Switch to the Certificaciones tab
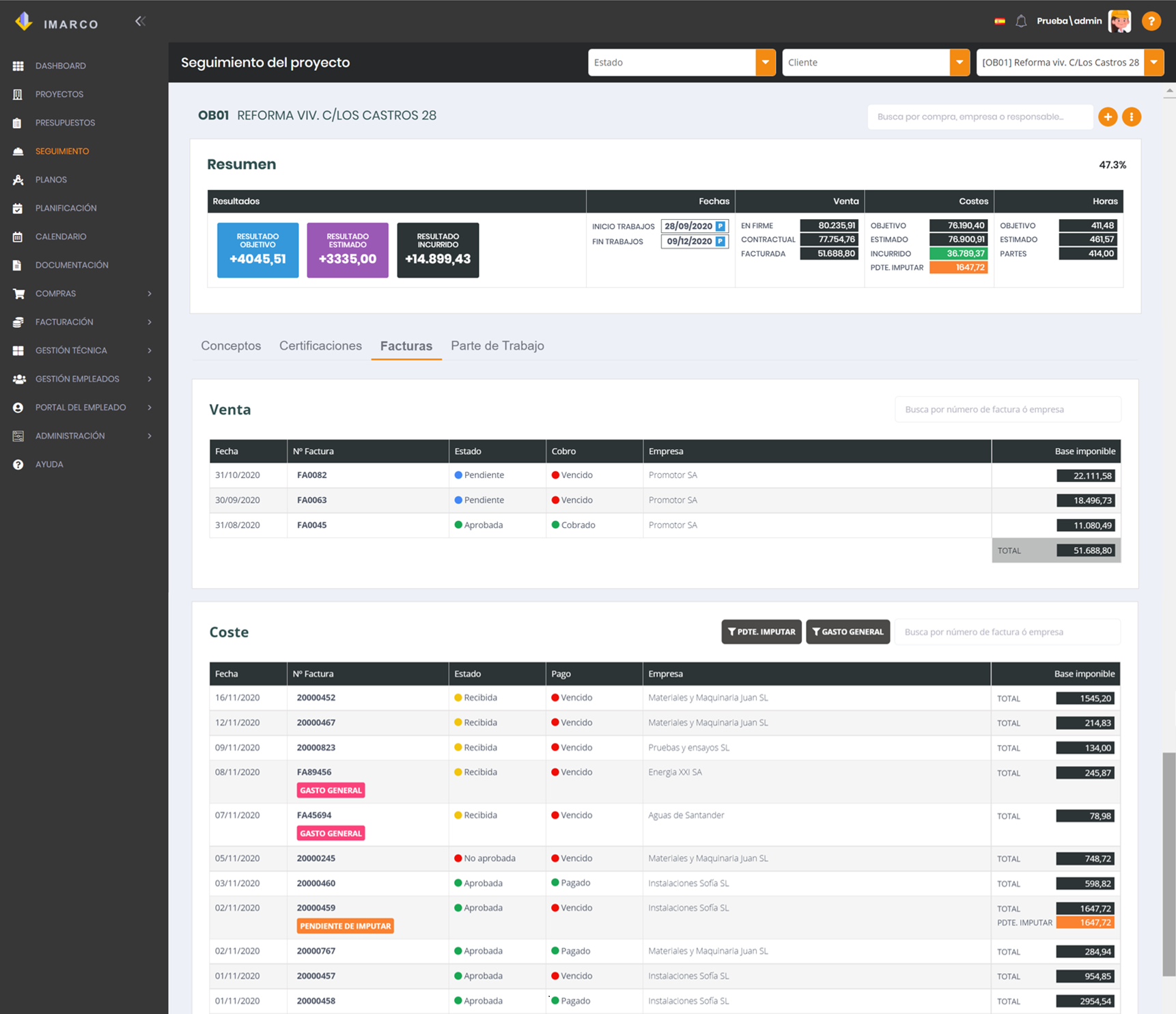The width and height of the screenshot is (1176, 1014). point(320,346)
